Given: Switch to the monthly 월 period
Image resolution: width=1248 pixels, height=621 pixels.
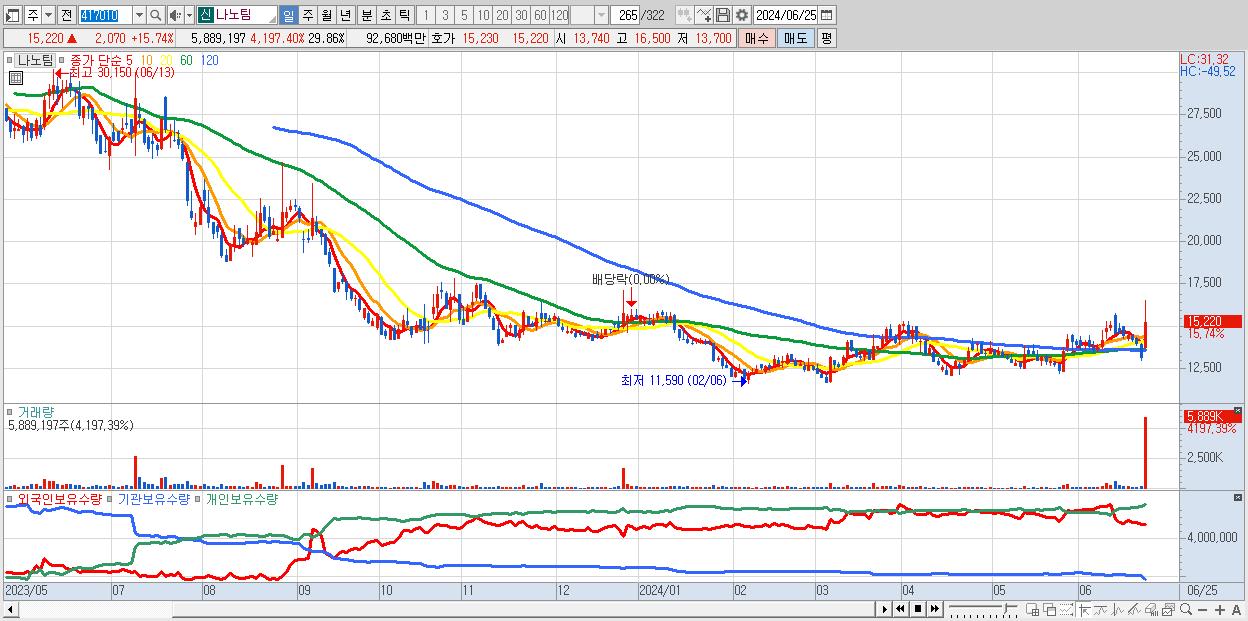Looking at the screenshot, I should [x=326, y=15].
